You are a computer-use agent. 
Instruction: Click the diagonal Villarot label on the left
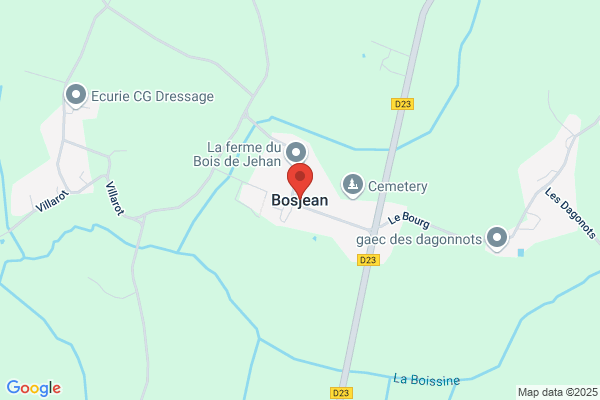point(53,201)
